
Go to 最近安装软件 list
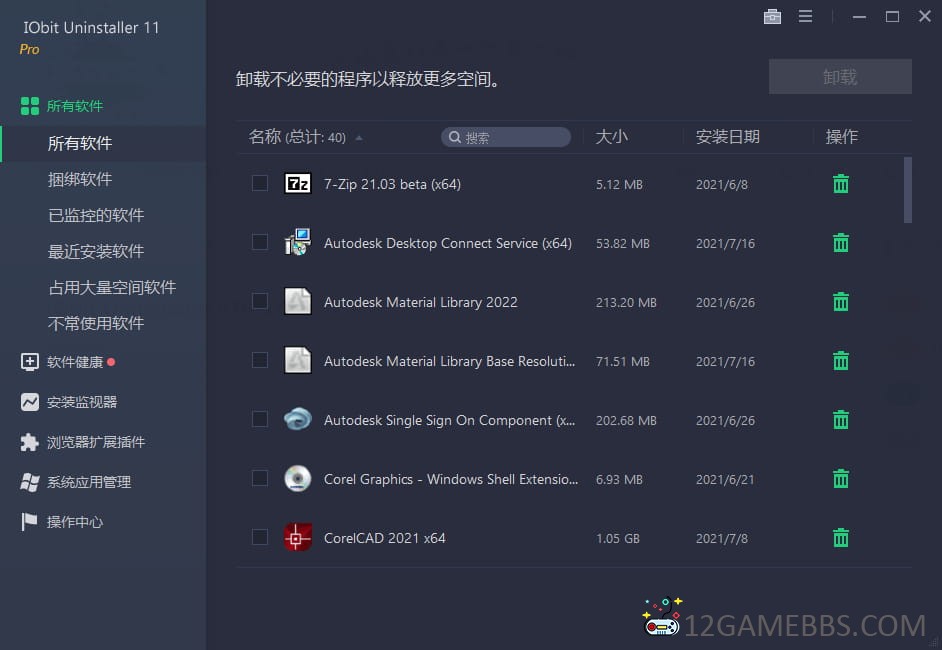[96, 252]
